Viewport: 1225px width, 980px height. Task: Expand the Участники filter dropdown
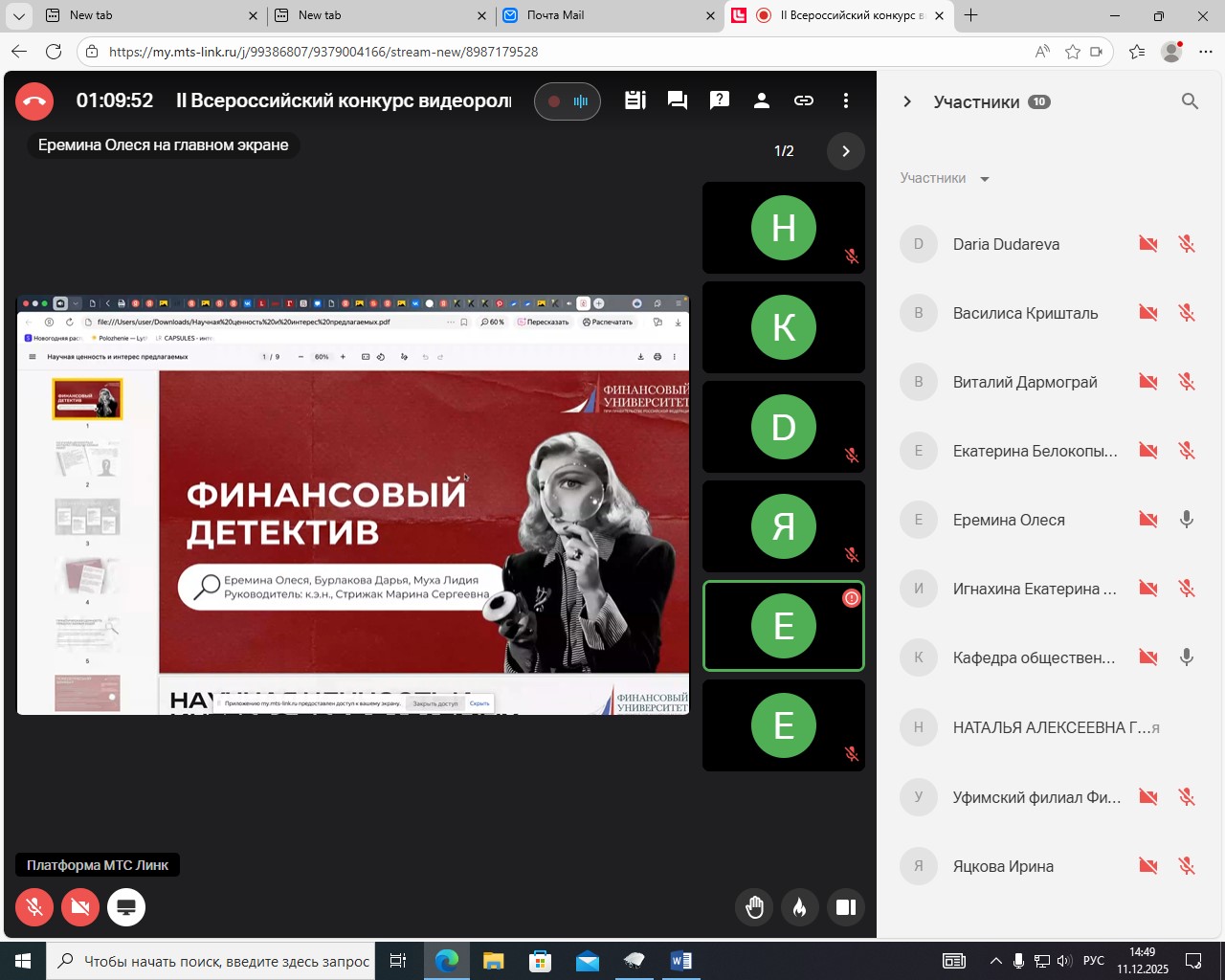945,179
